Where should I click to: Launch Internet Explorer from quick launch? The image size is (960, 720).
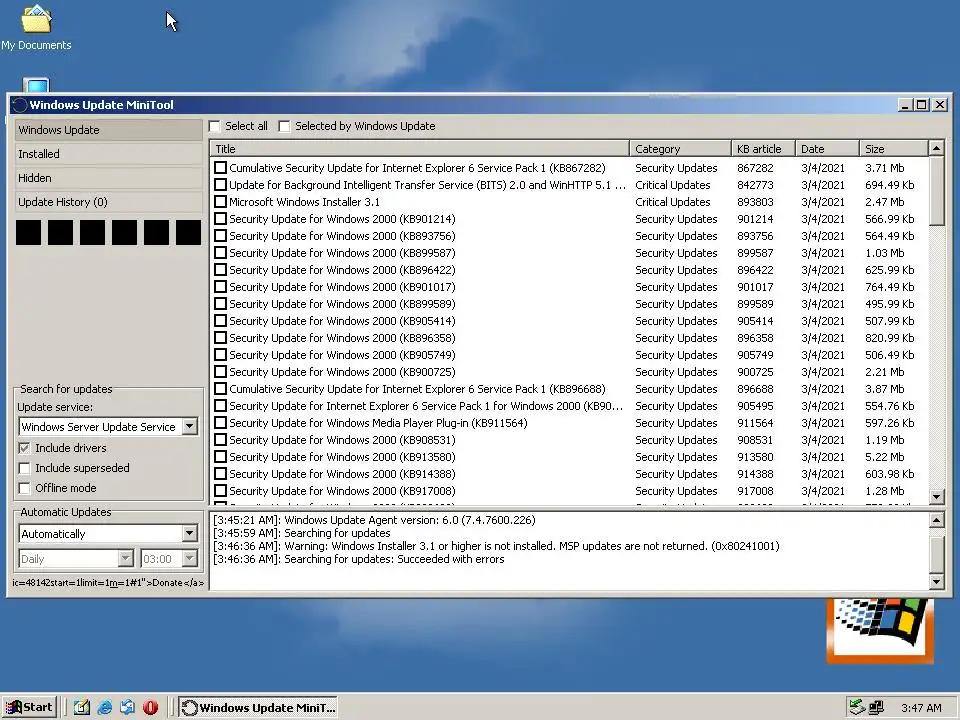105,707
